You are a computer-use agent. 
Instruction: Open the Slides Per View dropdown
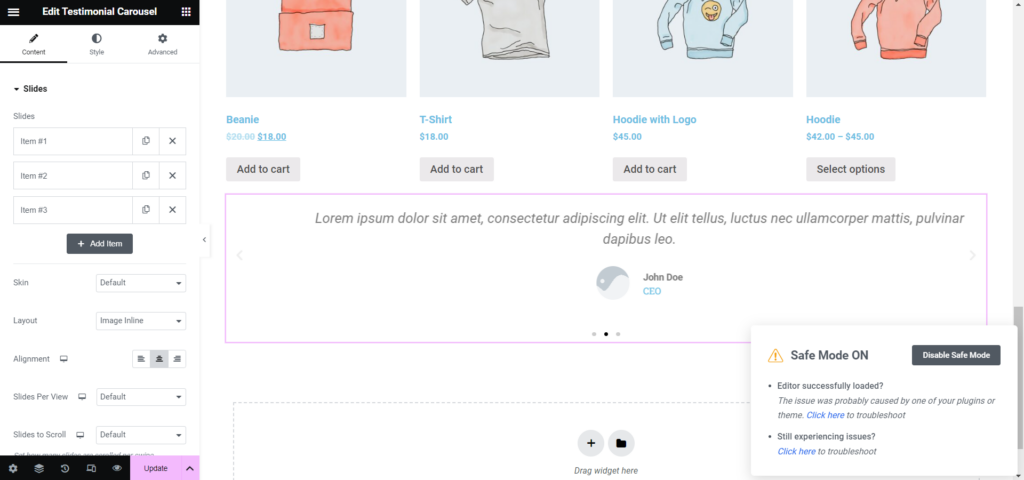click(x=141, y=396)
